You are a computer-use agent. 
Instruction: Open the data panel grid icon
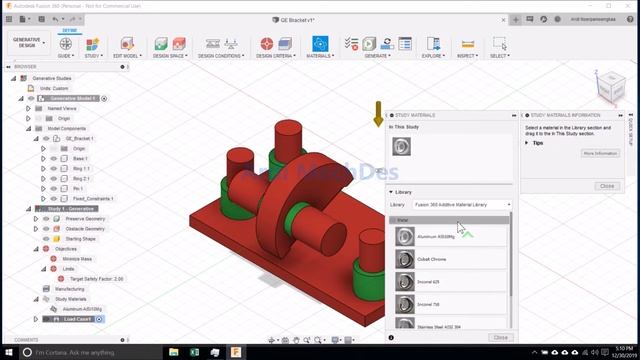(x=9, y=19)
